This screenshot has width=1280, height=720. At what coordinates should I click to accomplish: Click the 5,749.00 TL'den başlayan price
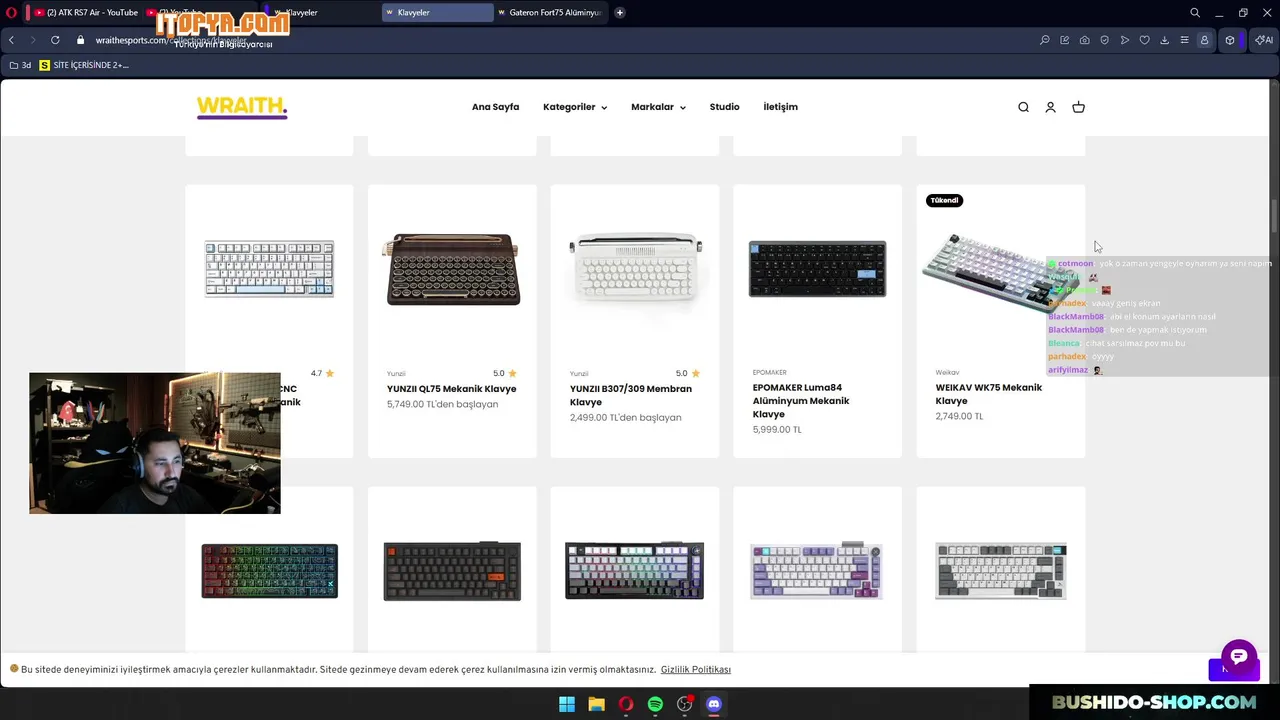pos(442,404)
